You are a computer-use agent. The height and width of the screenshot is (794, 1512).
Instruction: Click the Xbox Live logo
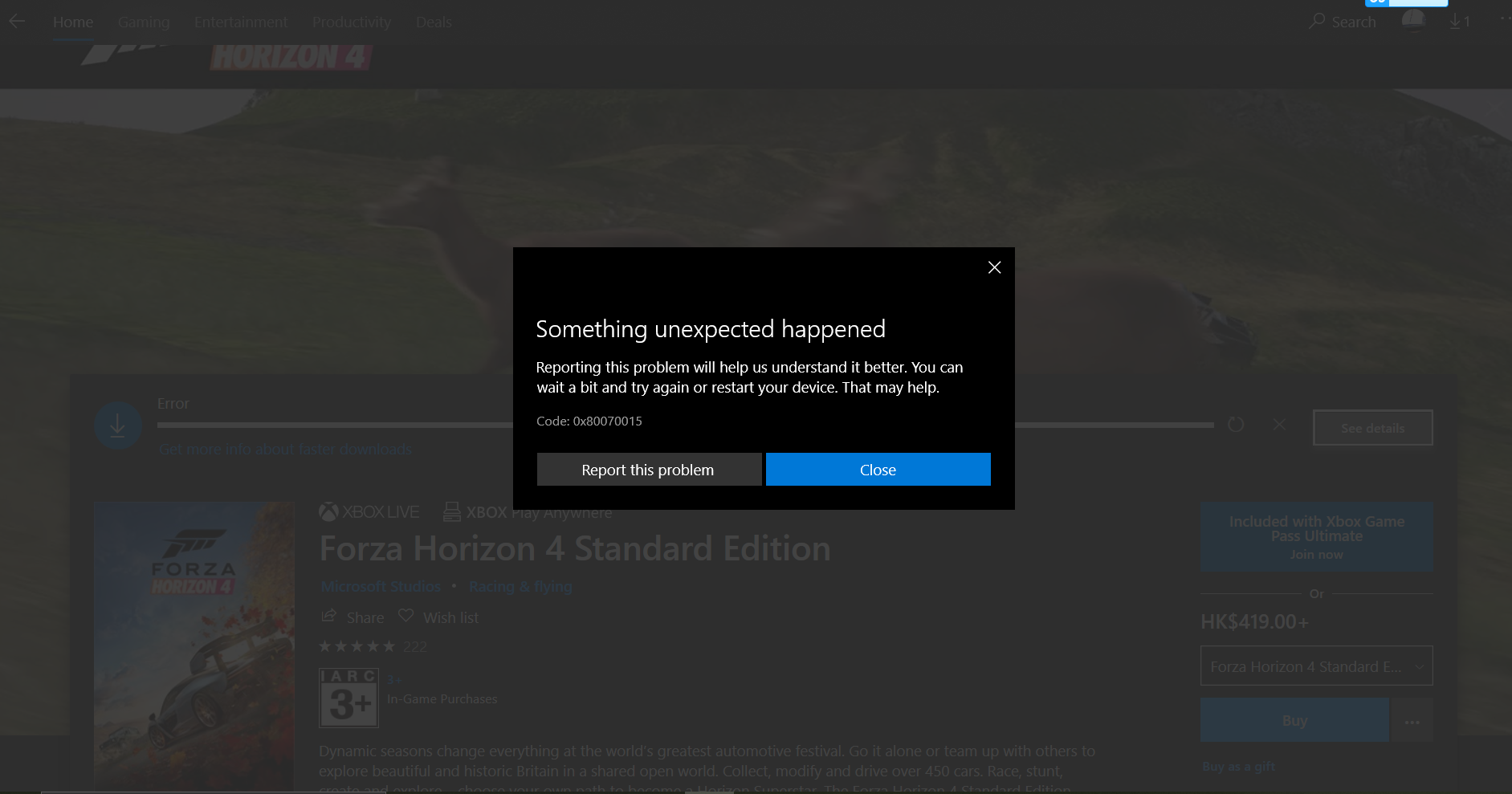(369, 512)
